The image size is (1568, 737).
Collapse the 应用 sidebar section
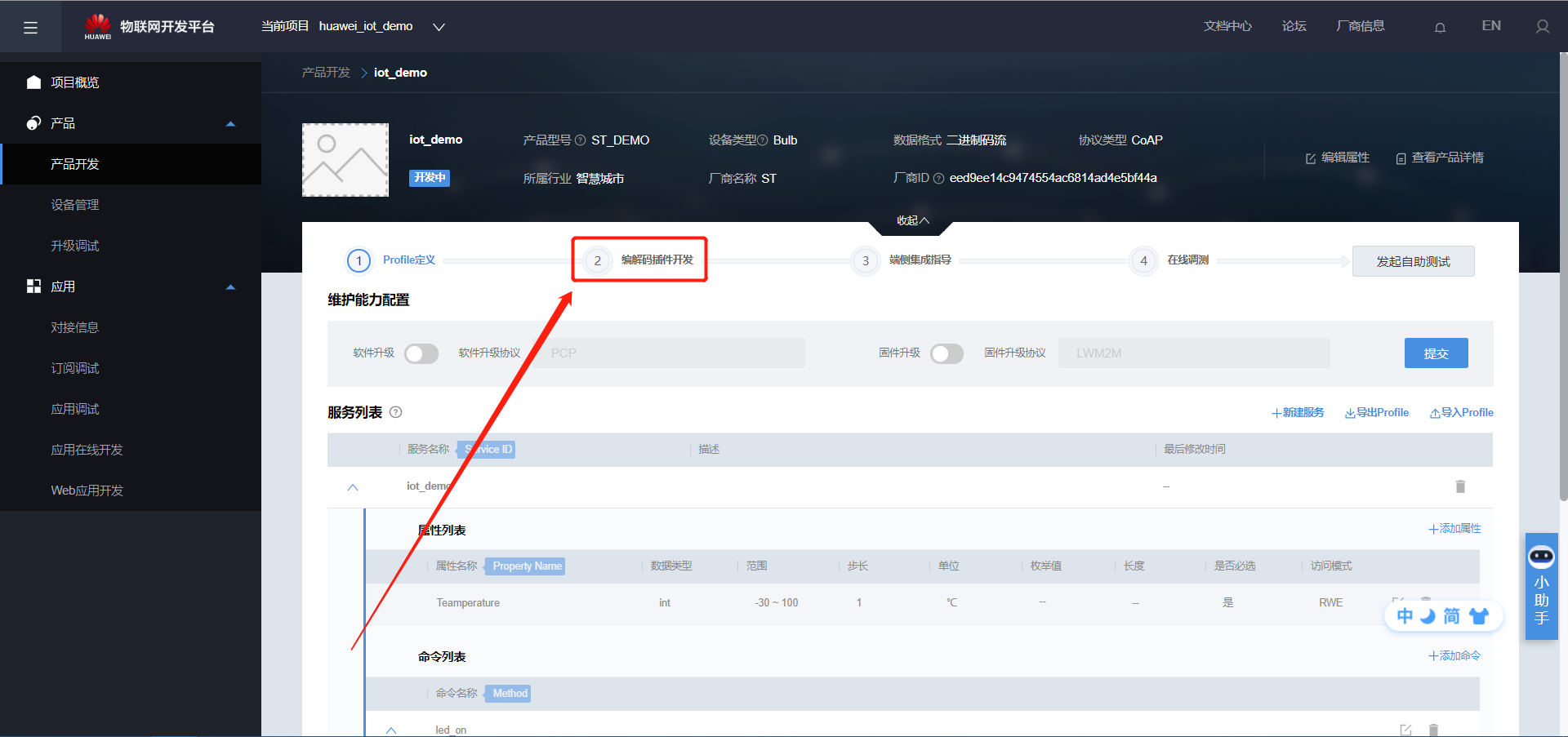point(230,287)
